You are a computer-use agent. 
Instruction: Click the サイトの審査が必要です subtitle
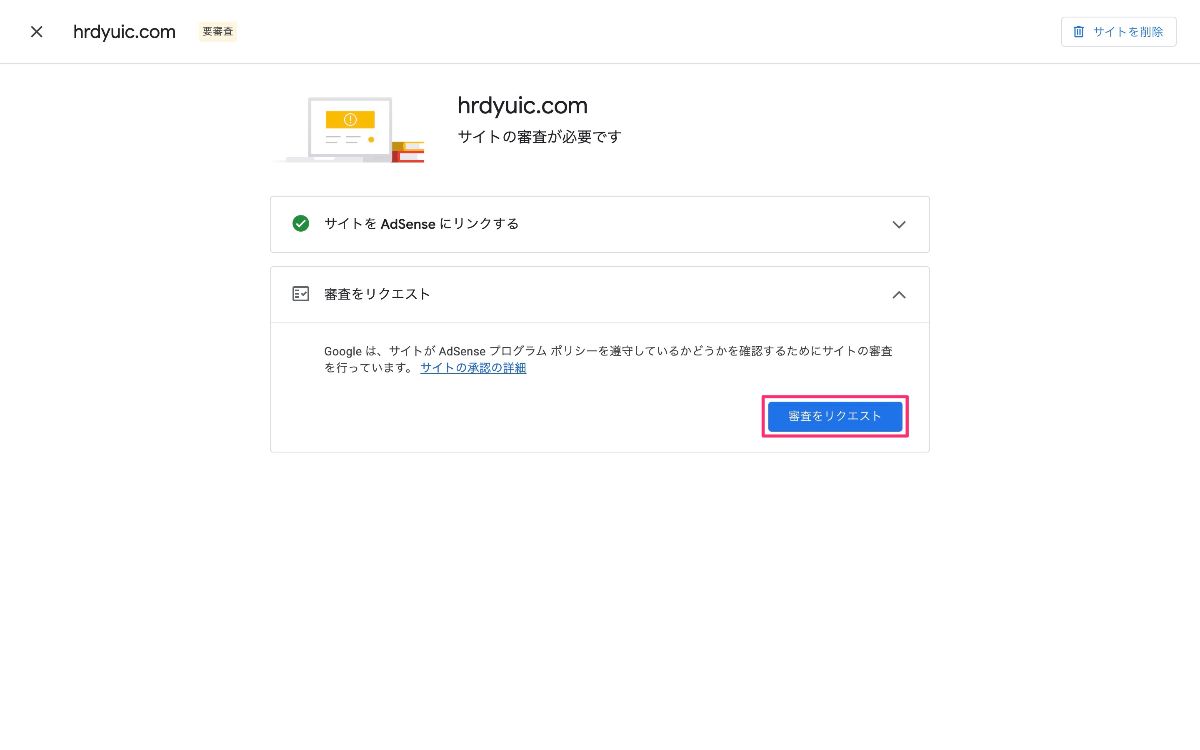point(539,137)
